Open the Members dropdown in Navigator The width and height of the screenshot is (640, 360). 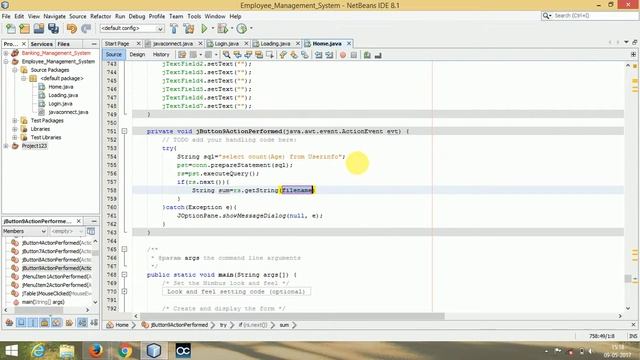pyautogui.click(x=24, y=231)
